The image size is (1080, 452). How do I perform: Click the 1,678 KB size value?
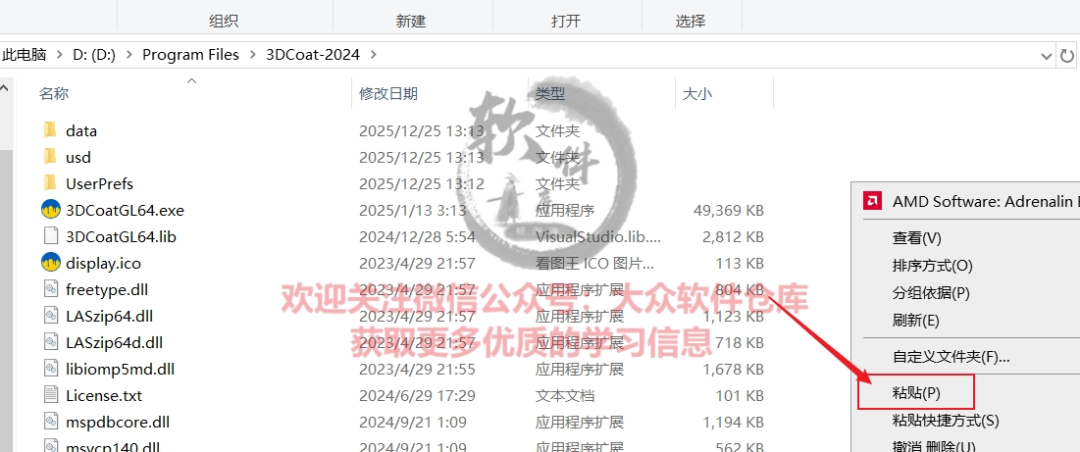733,369
